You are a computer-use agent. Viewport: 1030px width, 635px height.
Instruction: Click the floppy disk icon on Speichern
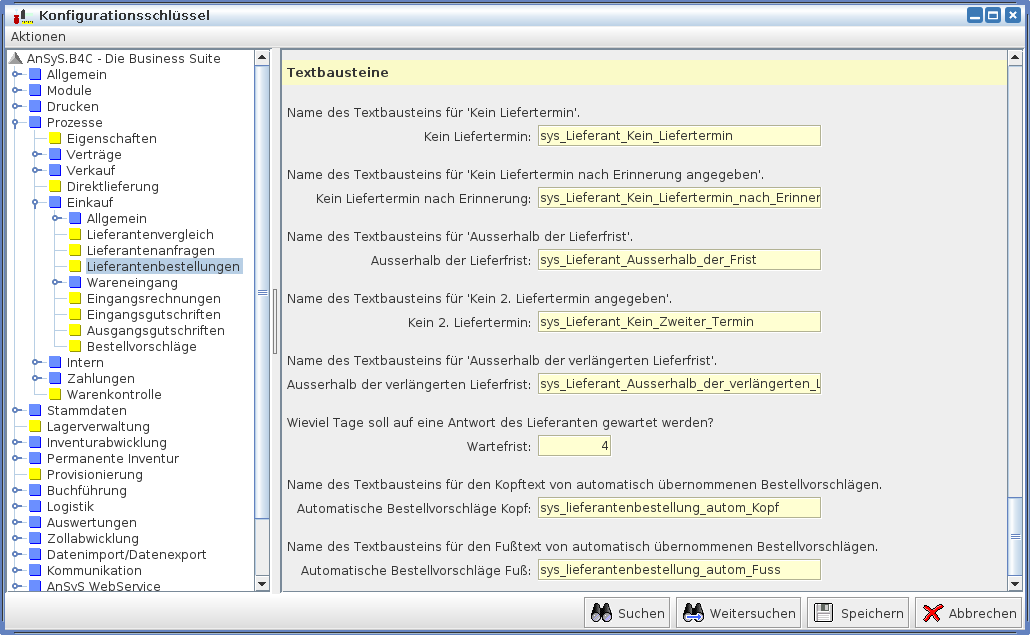point(822,614)
